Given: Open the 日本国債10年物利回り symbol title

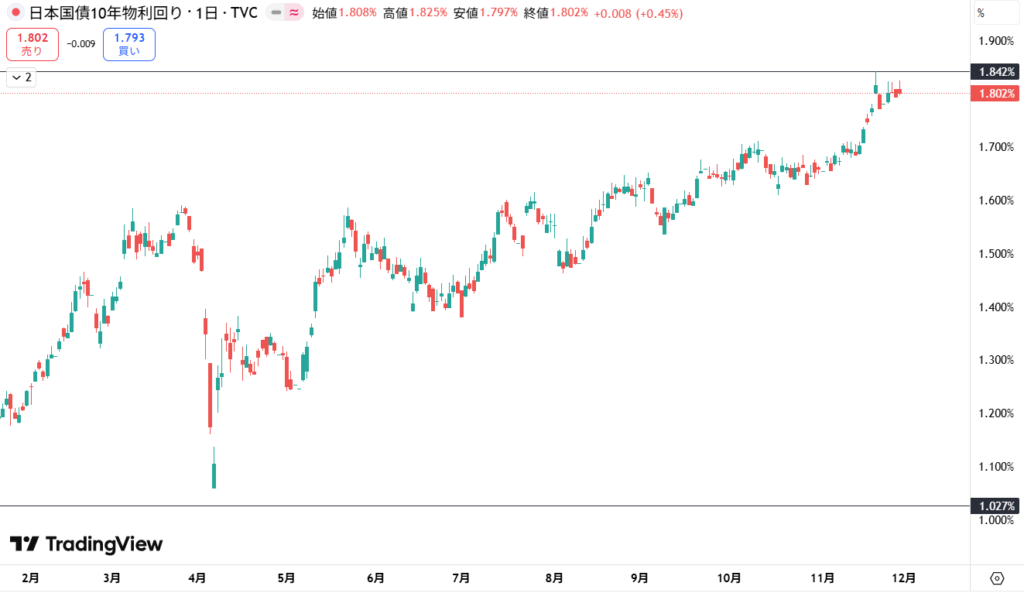Looking at the screenshot, I should (x=110, y=13).
